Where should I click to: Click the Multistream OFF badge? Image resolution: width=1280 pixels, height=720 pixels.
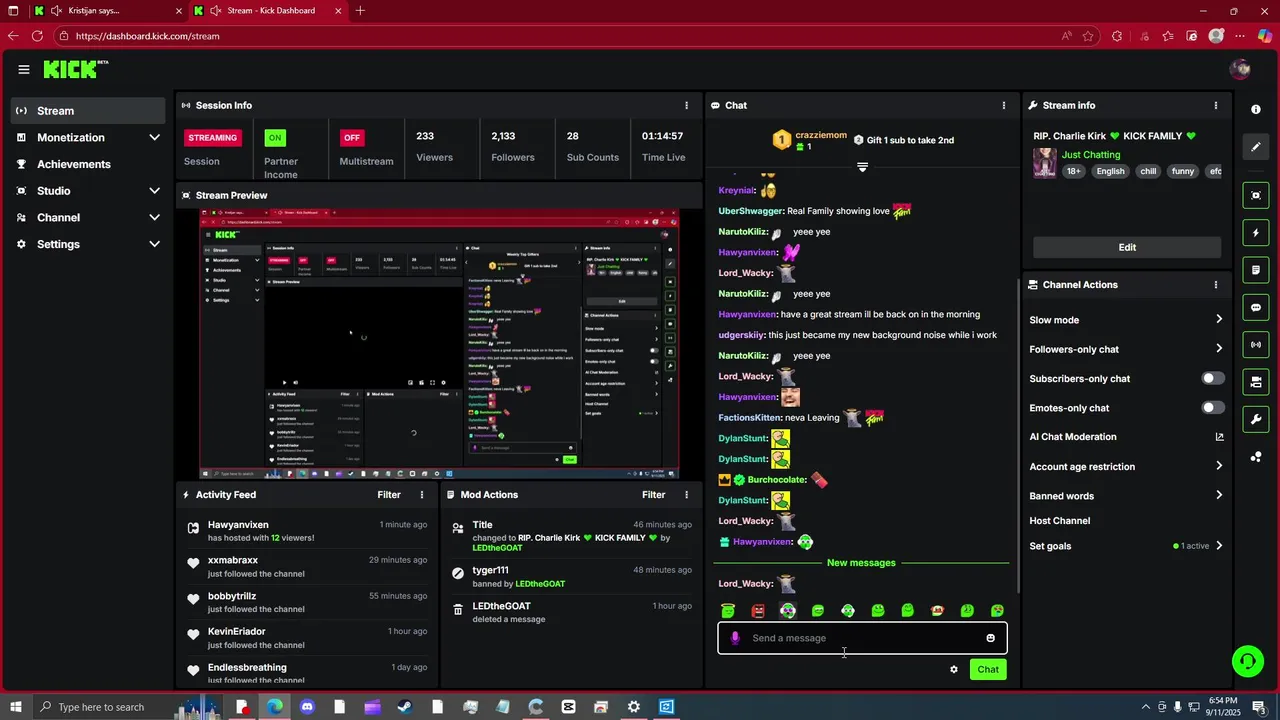coord(351,138)
